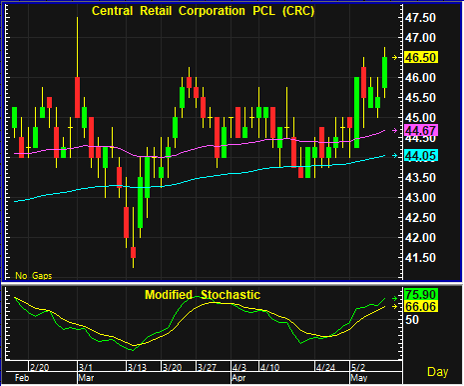
Task: Click the 4/10 date marker
Action: pyautogui.click(x=270, y=367)
